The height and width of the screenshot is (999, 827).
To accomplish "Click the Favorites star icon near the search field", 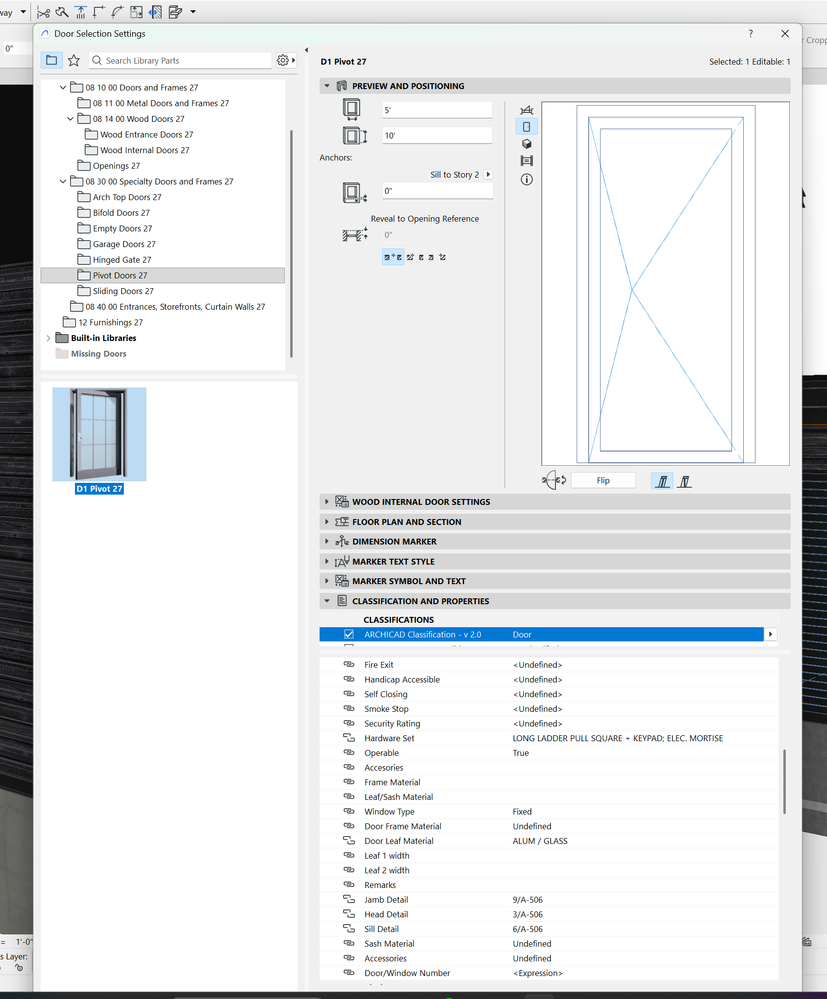I will [x=74, y=60].
